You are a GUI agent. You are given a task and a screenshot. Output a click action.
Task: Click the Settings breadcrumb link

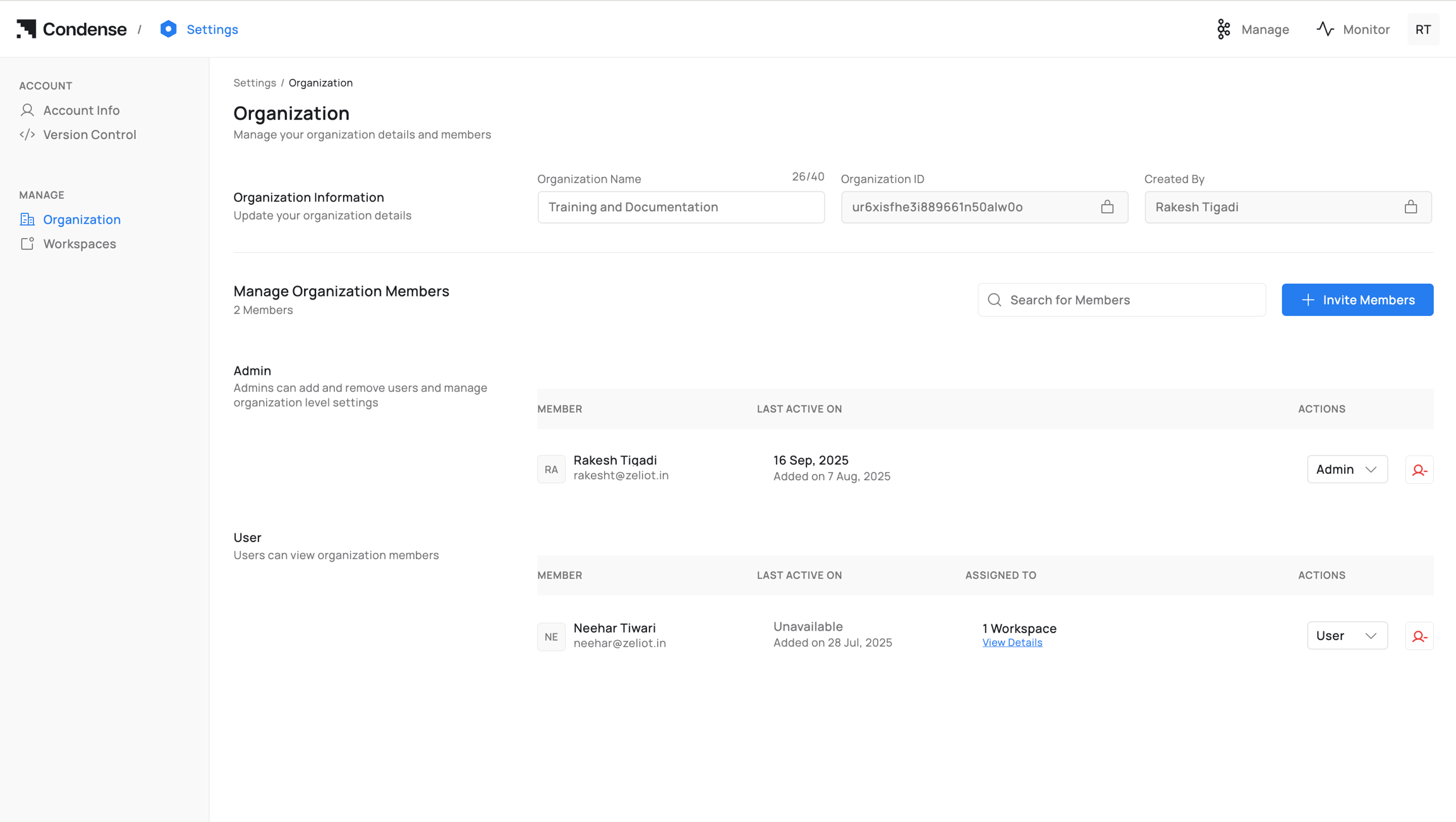pyautogui.click(x=254, y=83)
